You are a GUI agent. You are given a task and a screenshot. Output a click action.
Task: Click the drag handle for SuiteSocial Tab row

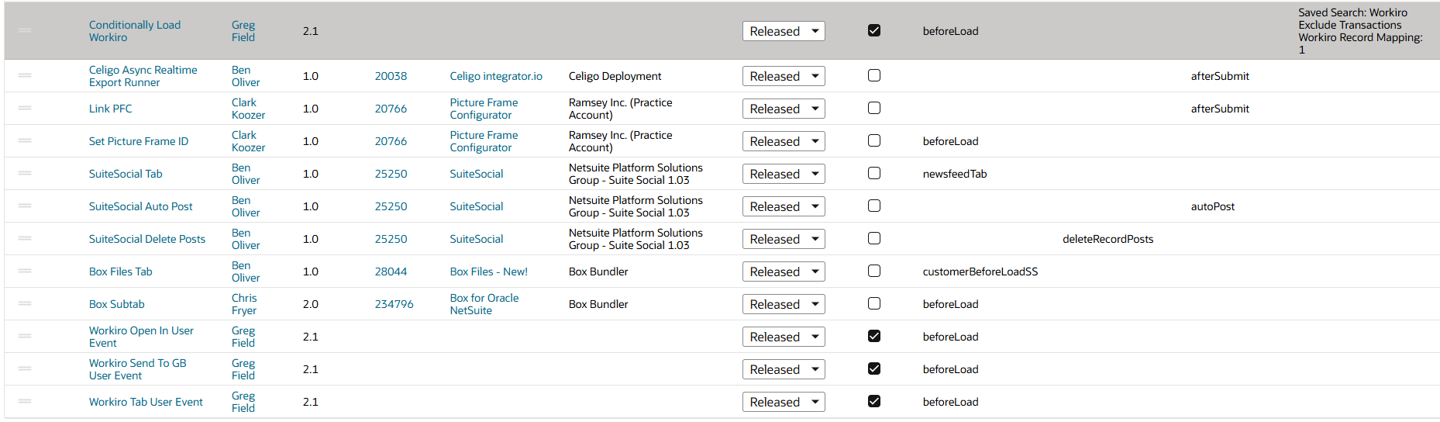25,173
